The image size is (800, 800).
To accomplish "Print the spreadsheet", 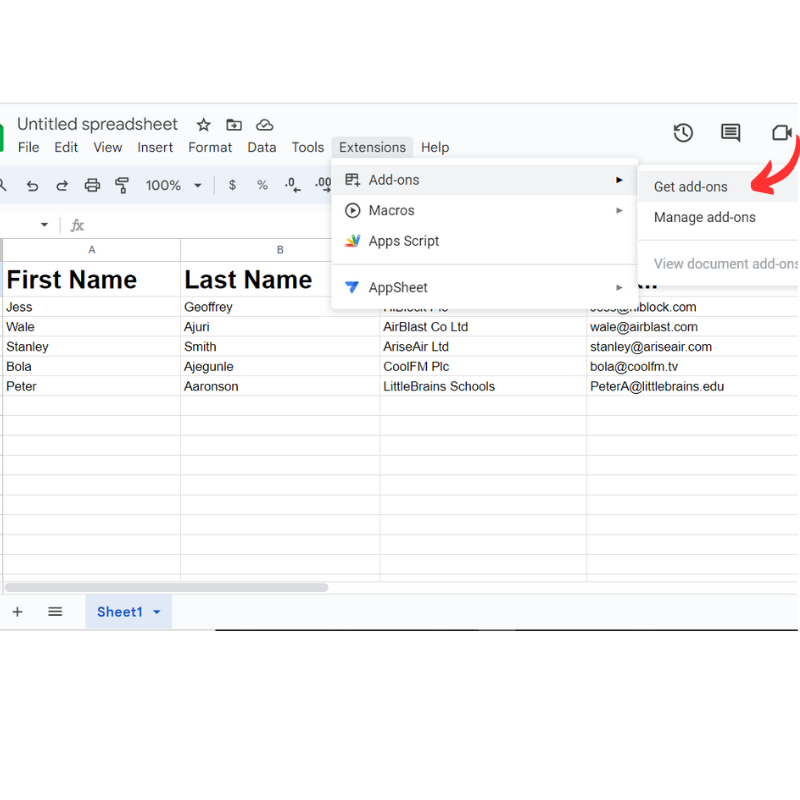I will 92,185.
